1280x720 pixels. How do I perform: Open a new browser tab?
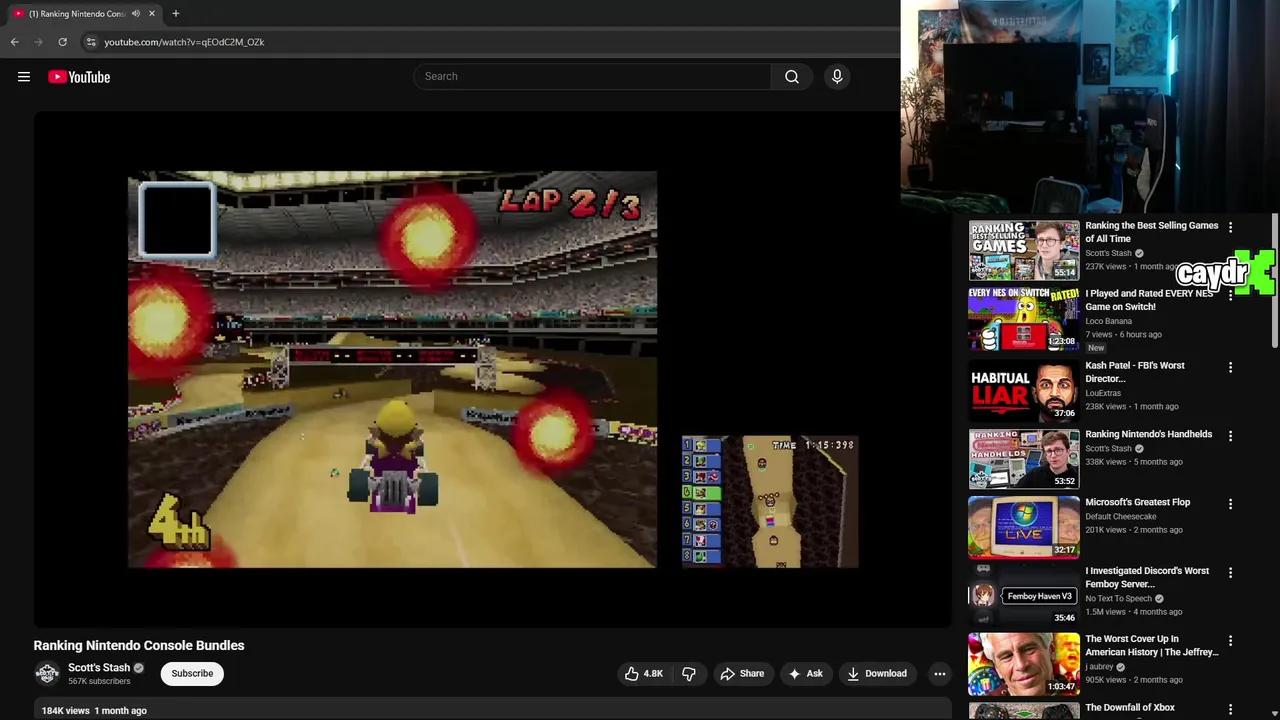(x=175, y=14)
